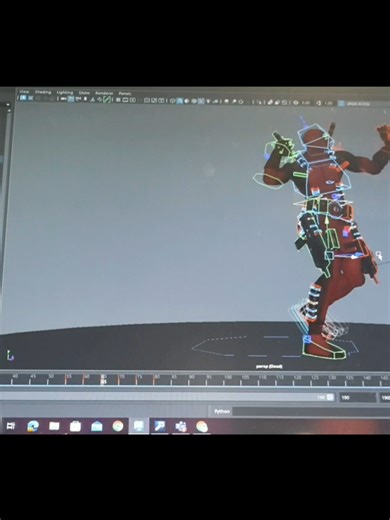
Task: Activate the green Grease Pencil icon
Action: (107, 99)
